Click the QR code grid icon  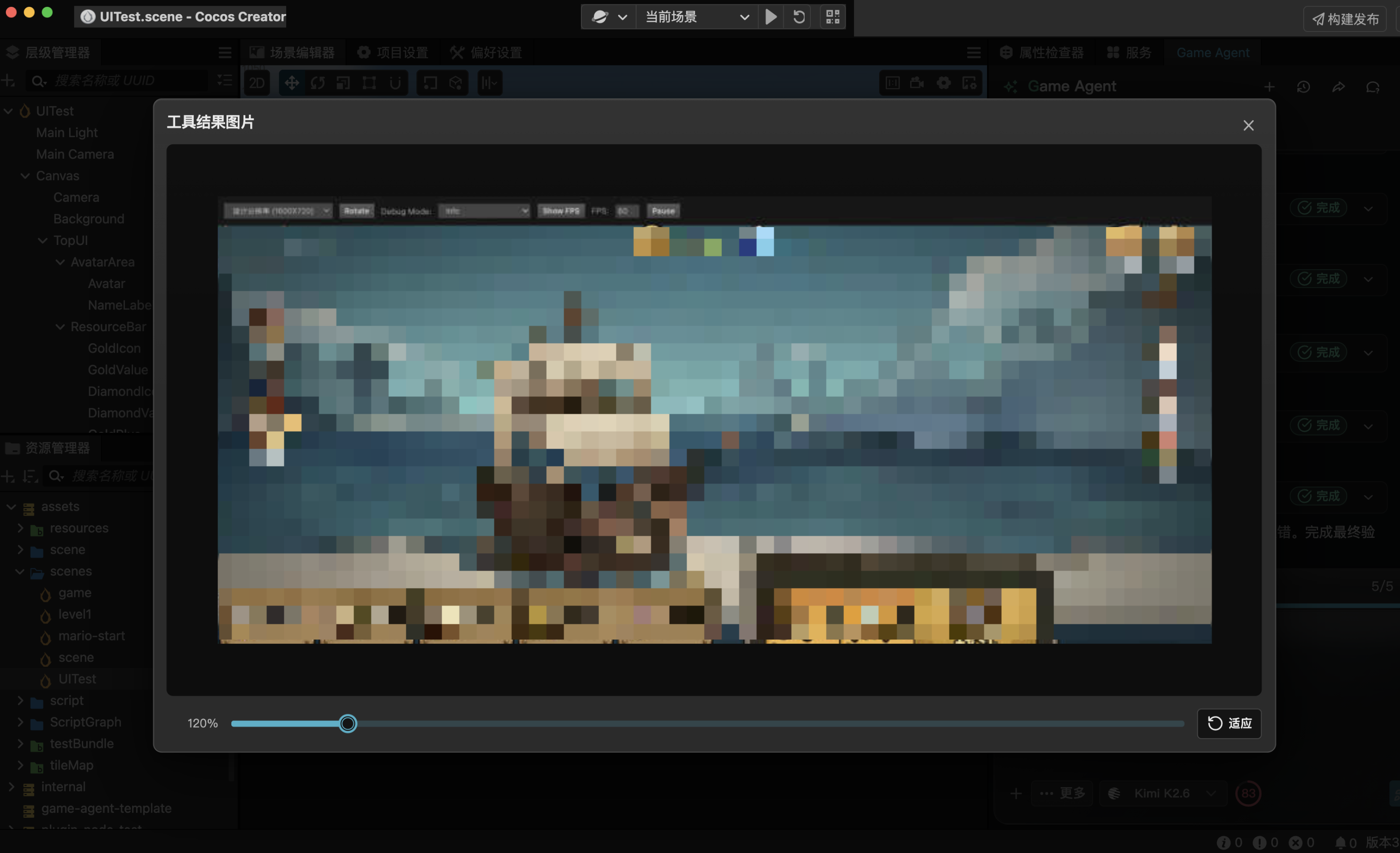click(833, 17)
